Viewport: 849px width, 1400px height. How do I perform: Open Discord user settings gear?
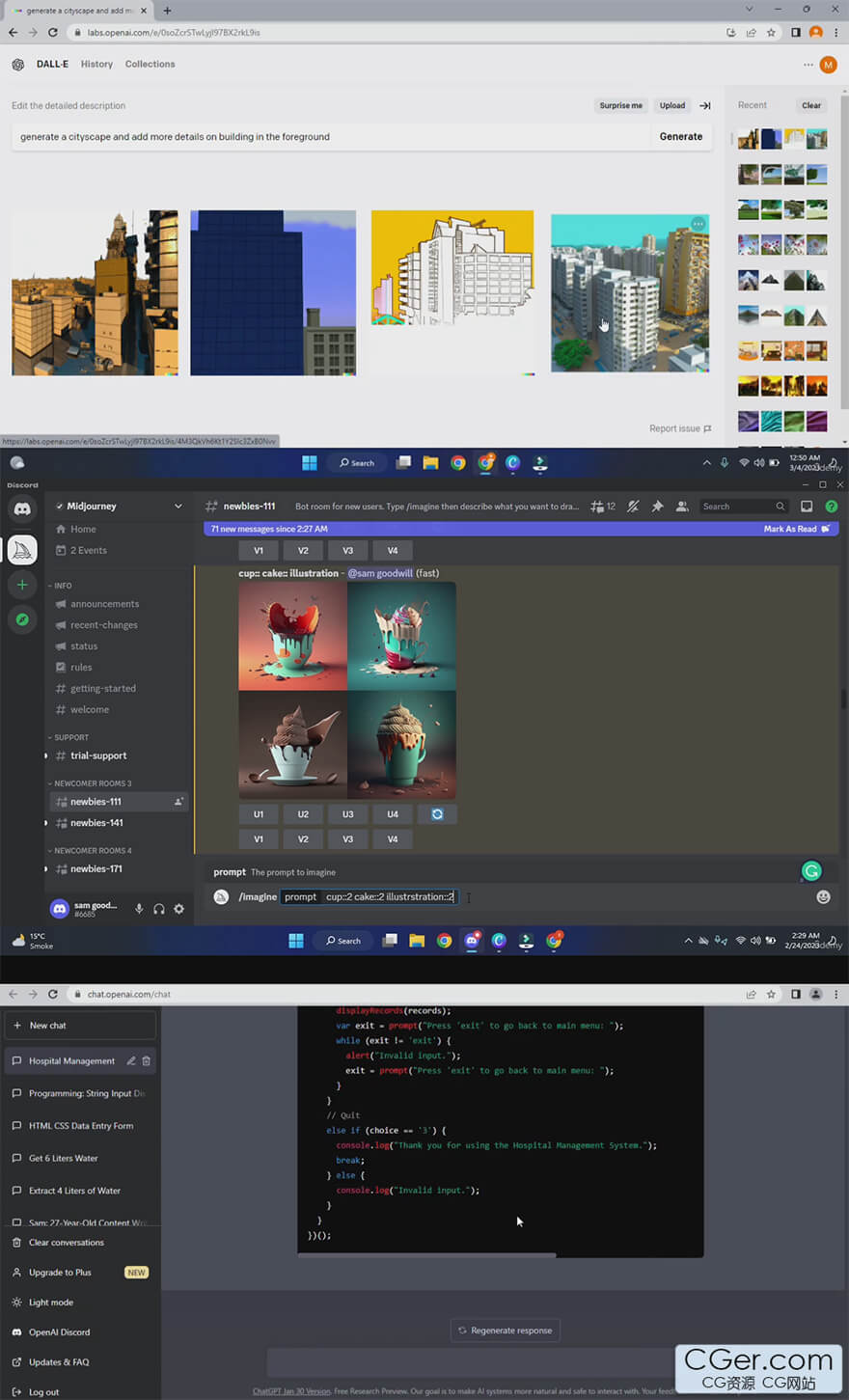click(178, 909)
